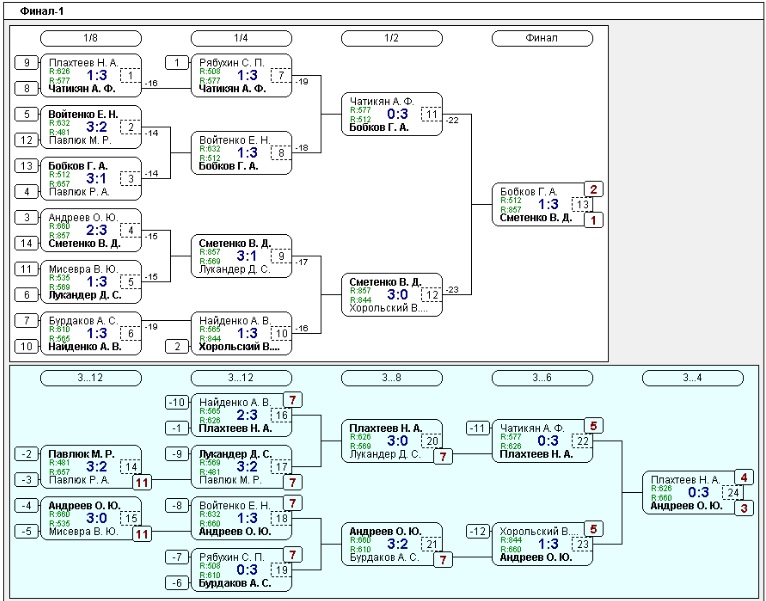The image size is (766, 601).
Task: Select the -10 loser slot box
Action: tap(177, 402)
